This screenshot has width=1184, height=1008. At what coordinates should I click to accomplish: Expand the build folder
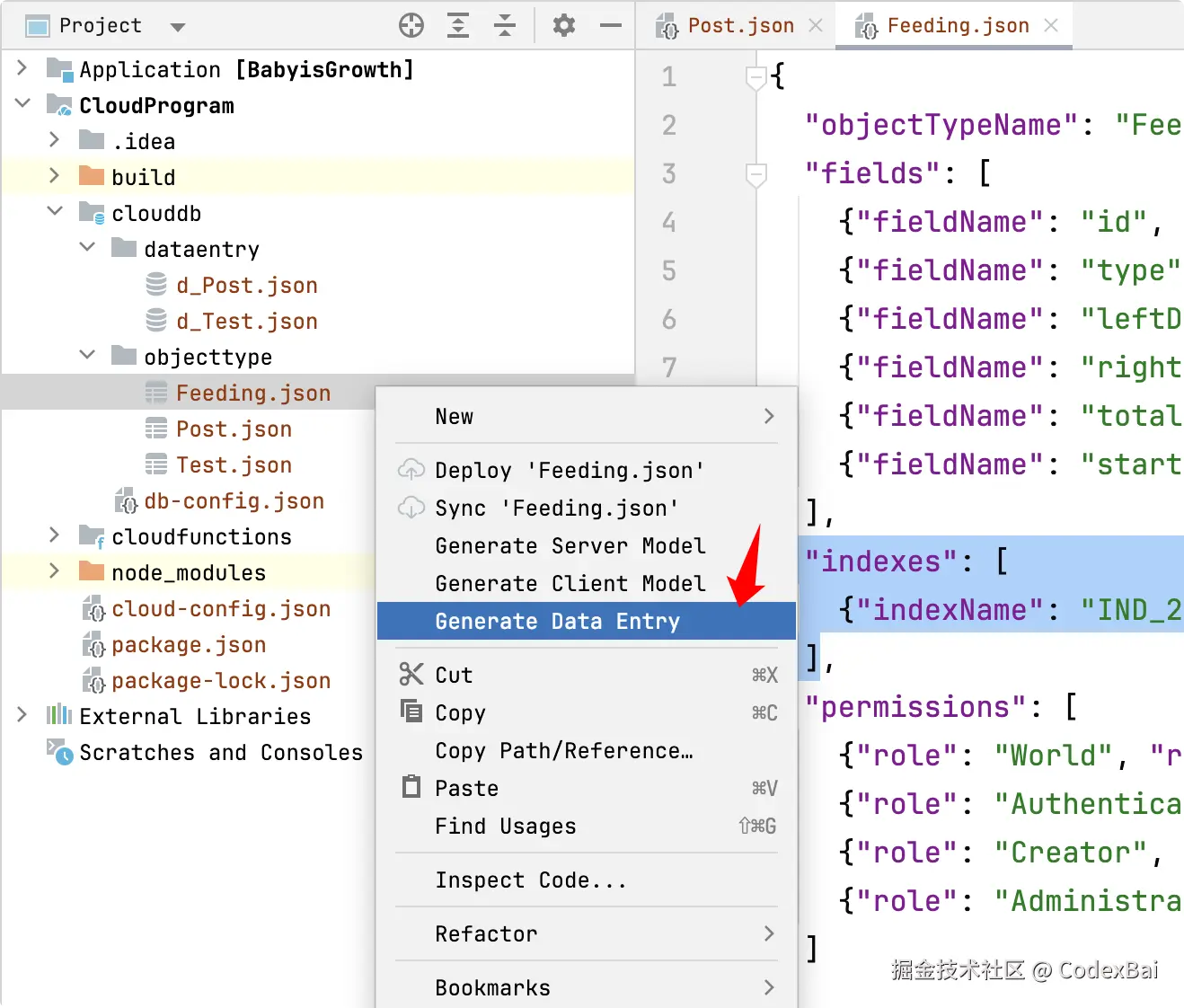pyautogui.click(x=55, y=176)
